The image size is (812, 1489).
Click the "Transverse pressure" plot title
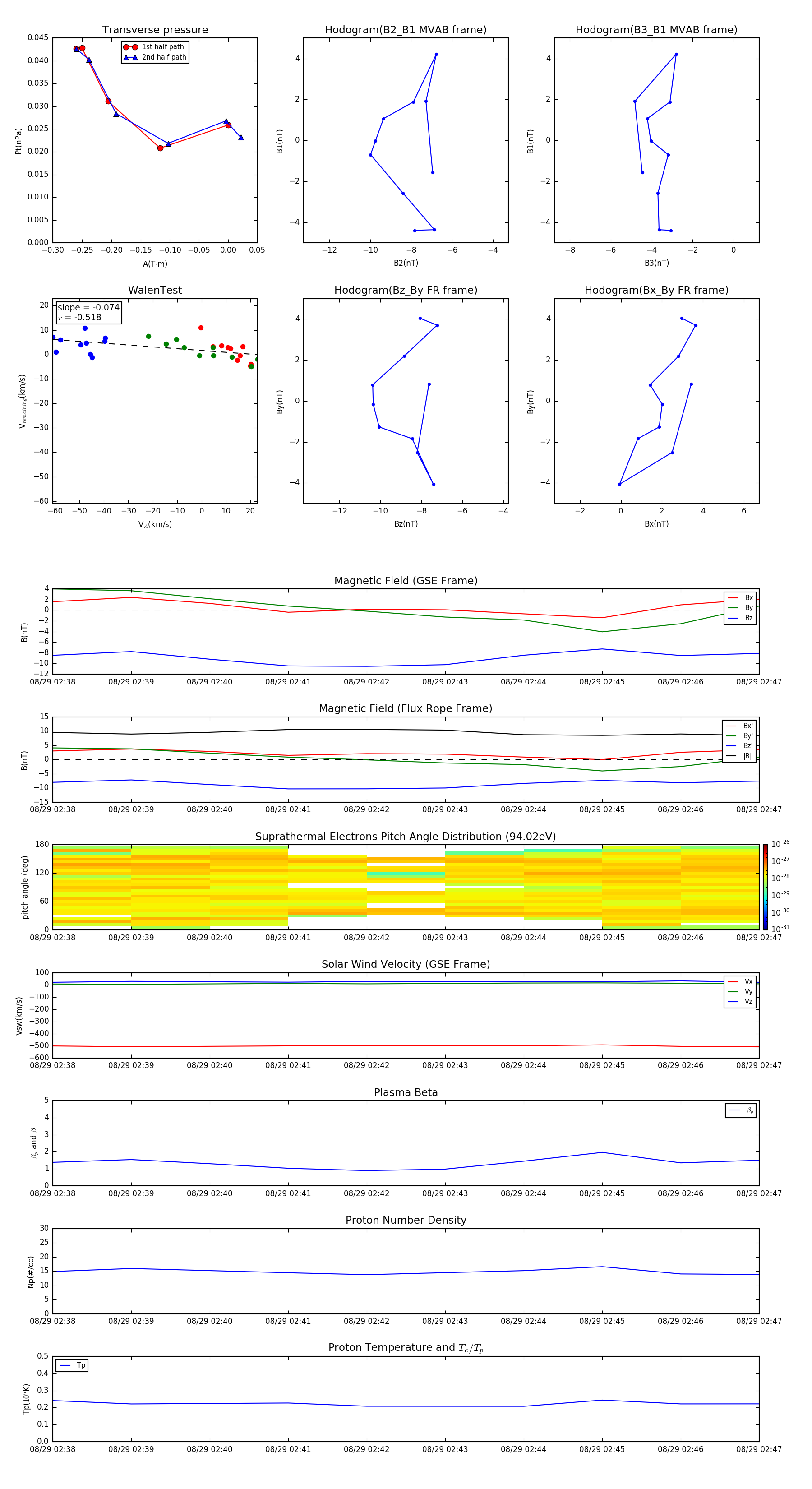click(155, 29)
